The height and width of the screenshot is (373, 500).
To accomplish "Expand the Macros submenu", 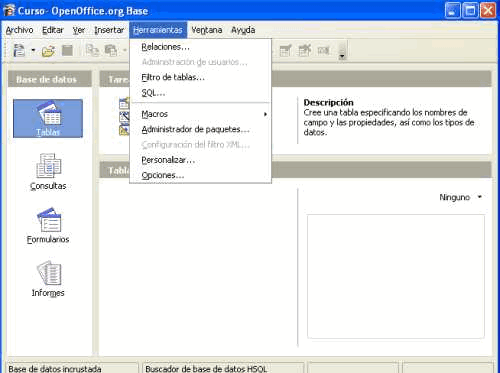I will [201, 114].
